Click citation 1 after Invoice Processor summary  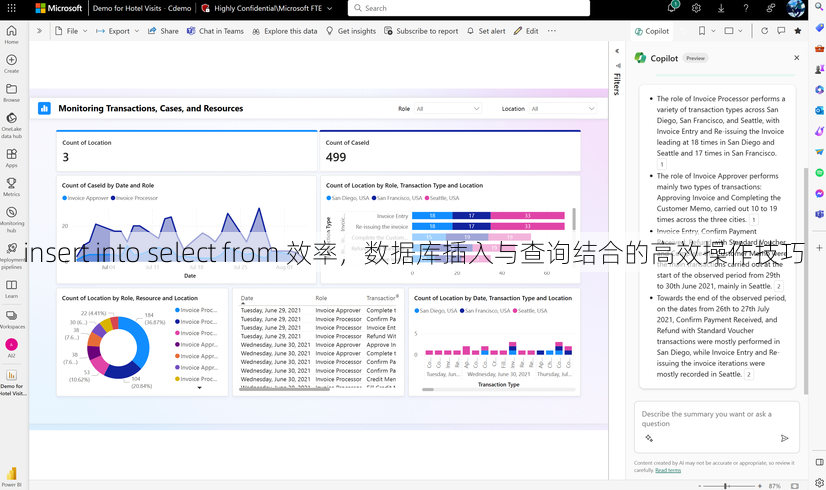tap(662, 164)
